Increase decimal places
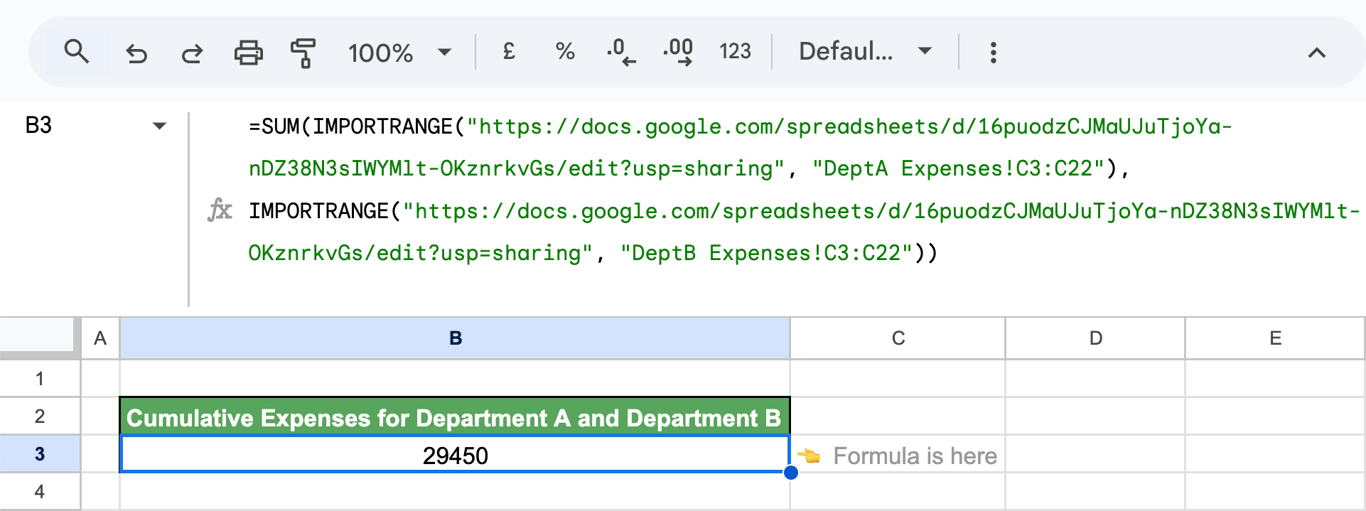The image size is (1366, 511). pyautogui.click(x=678, y=51)
